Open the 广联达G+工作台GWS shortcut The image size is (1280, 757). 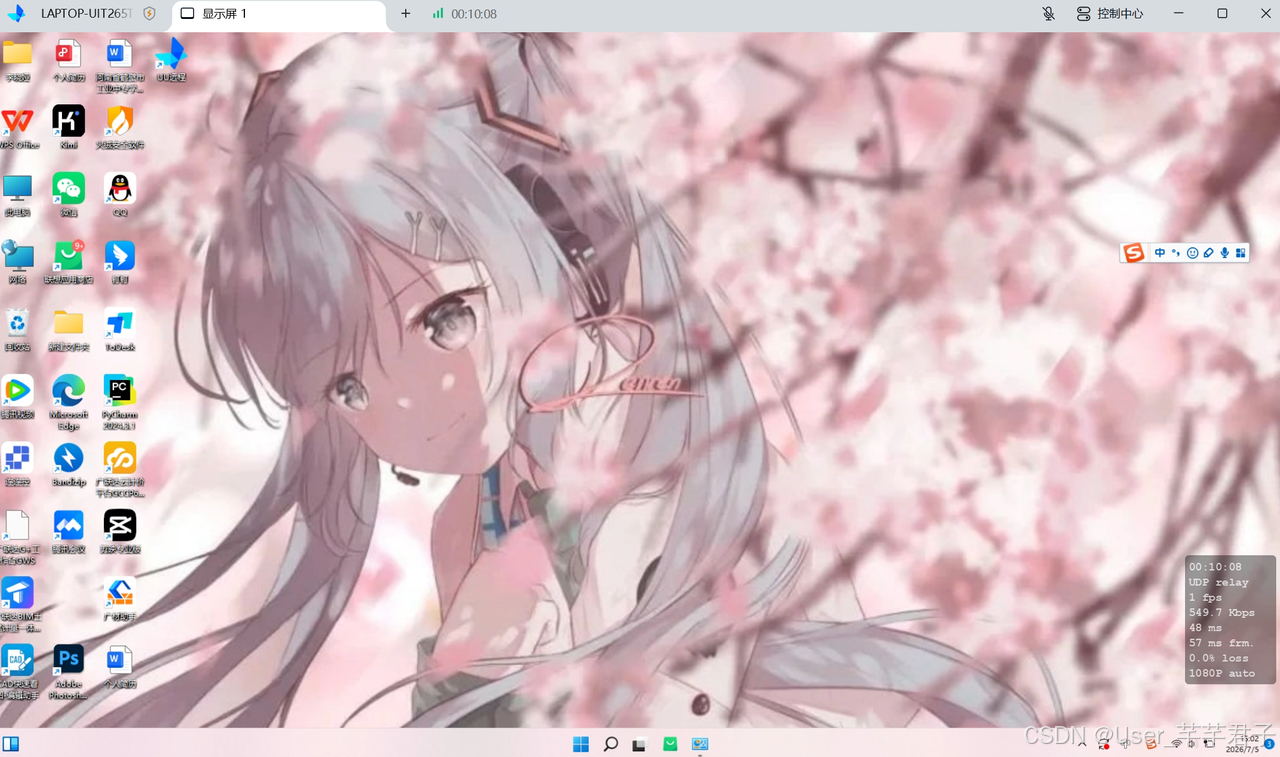(18, 537)
